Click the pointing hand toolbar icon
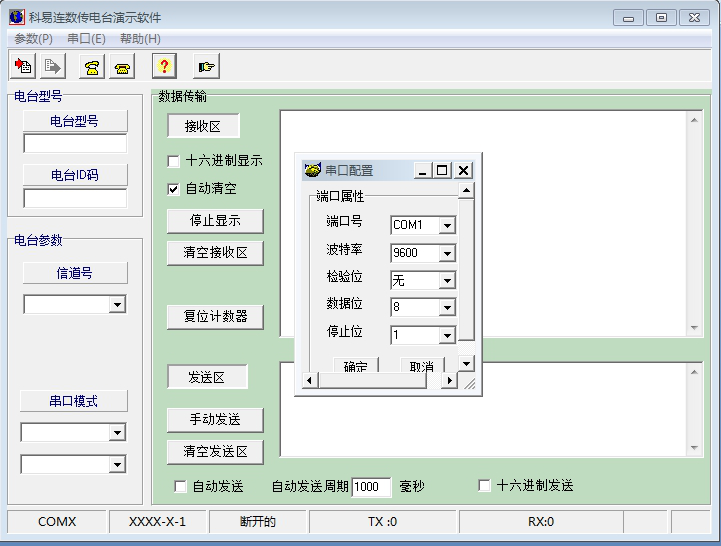 (x=206, y=67)
